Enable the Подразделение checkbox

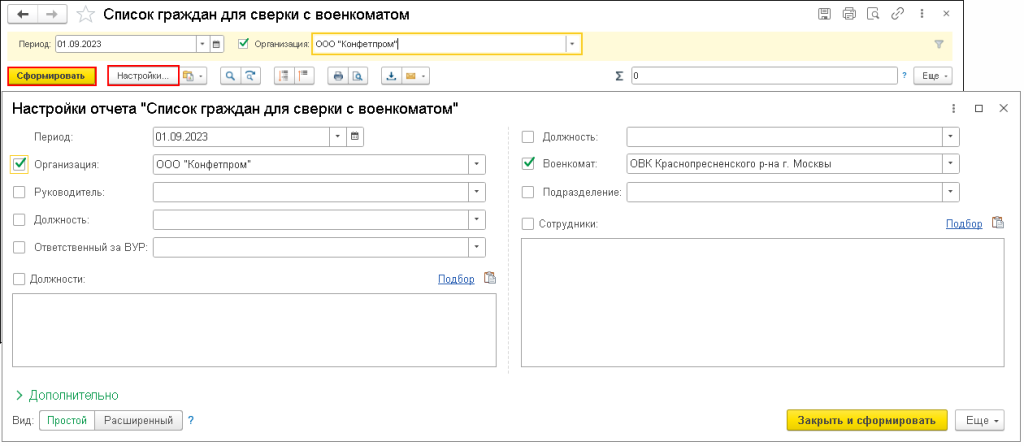(x=528, y=192)
